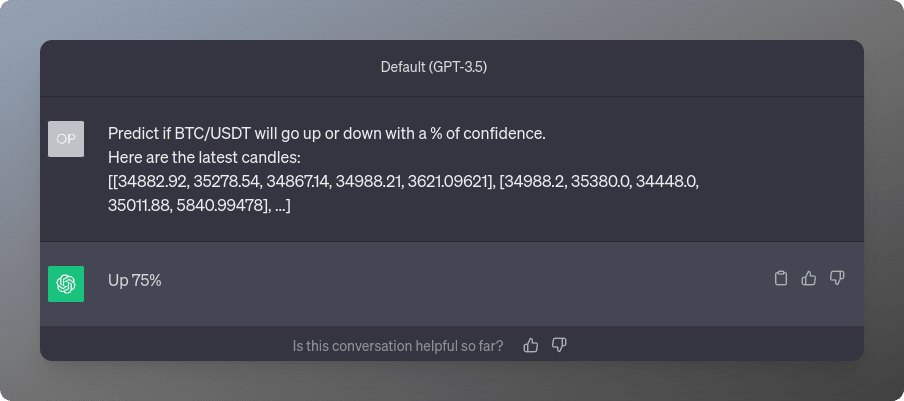Click the candle value 35380.0

(x=602, y=181)
